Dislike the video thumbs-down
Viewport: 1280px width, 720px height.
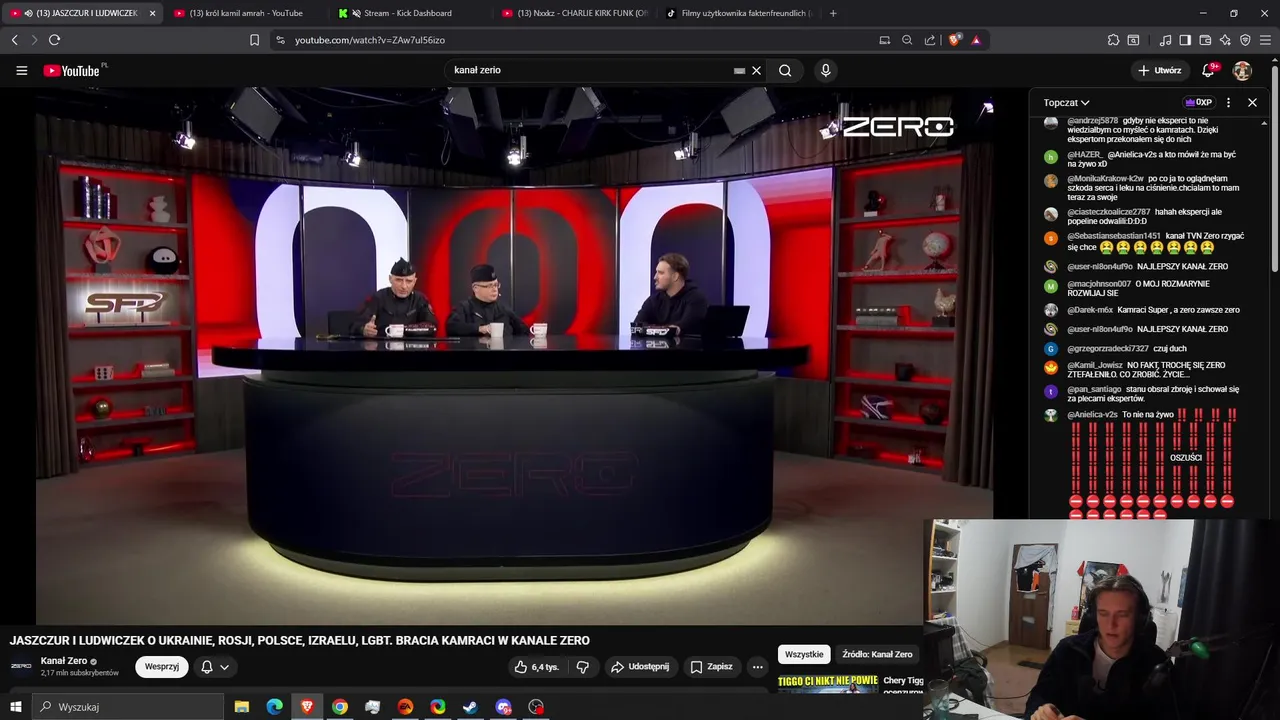(x=583, y=667)
